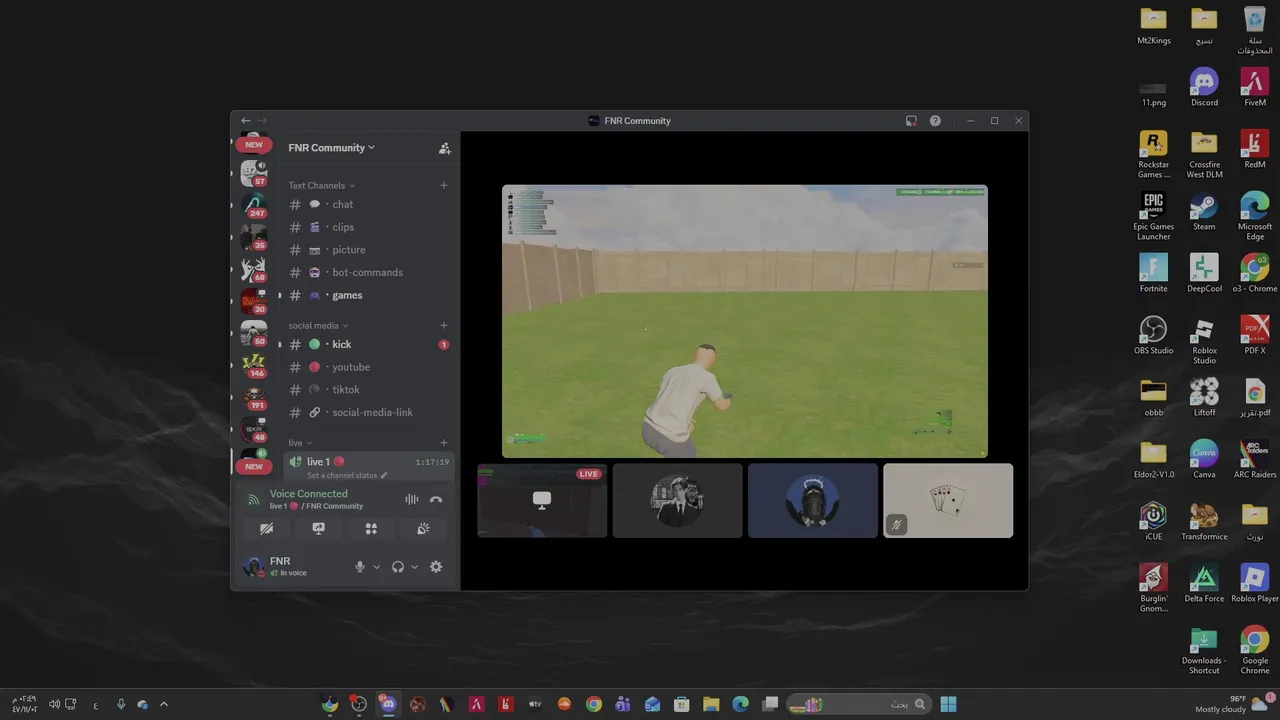Select the blue-background participant tile
This screenshot has height=720, width=1280.
(813, 500)
